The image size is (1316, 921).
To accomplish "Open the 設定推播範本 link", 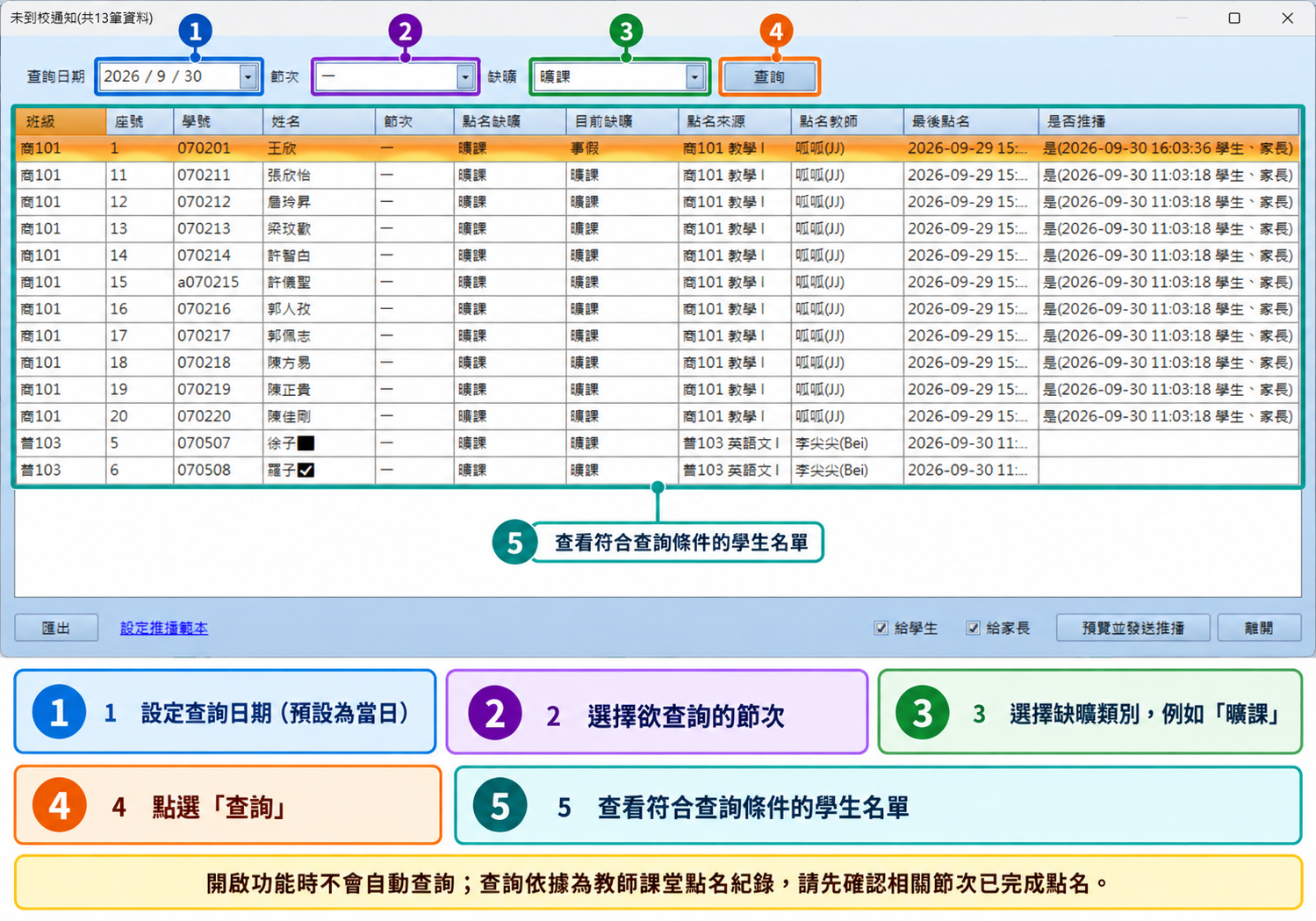I will click(164, 628).
